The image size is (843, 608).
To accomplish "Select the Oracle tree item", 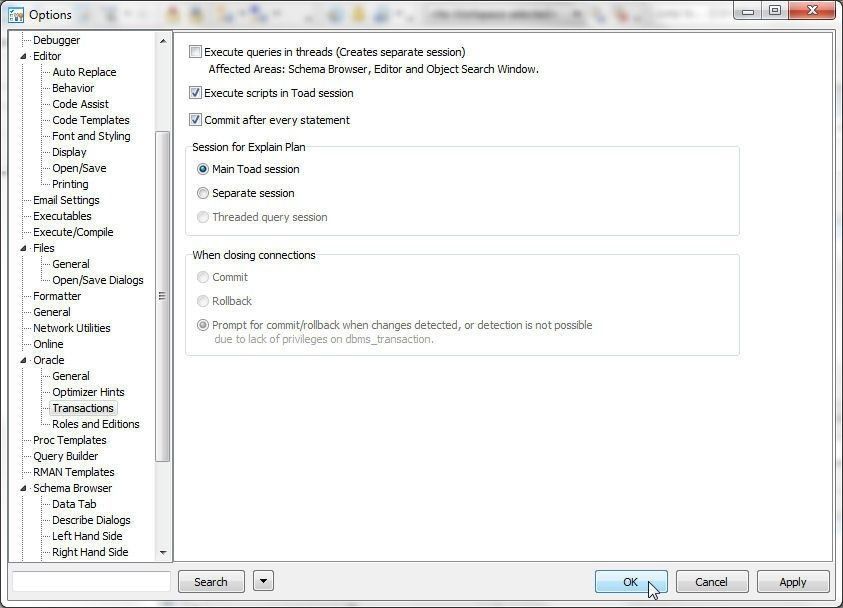I will [49, 360].
